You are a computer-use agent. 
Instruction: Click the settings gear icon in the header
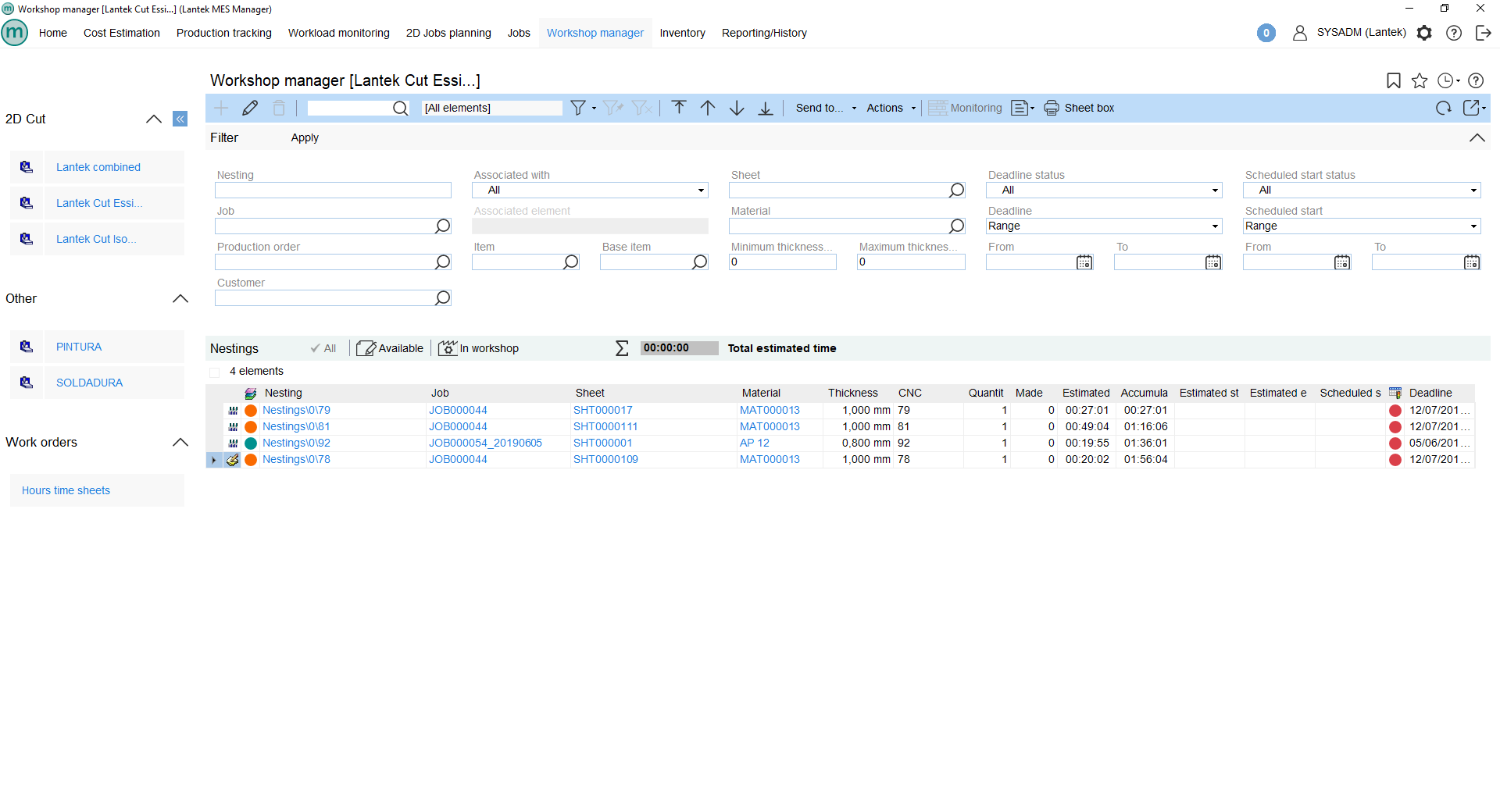[1424, 33]
